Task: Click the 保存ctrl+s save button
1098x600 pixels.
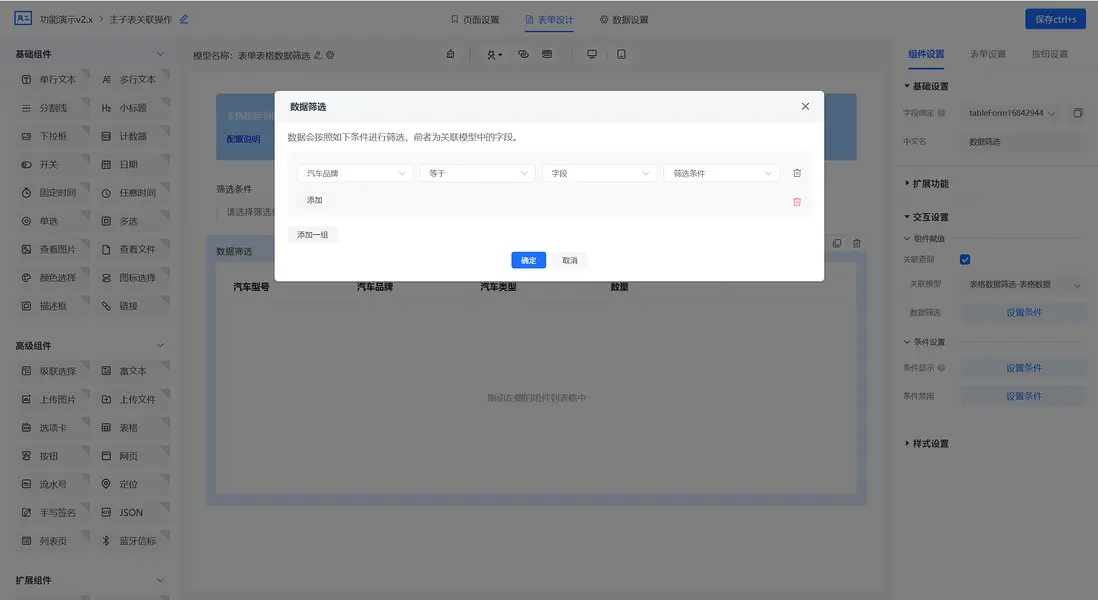Action: 1055,18
